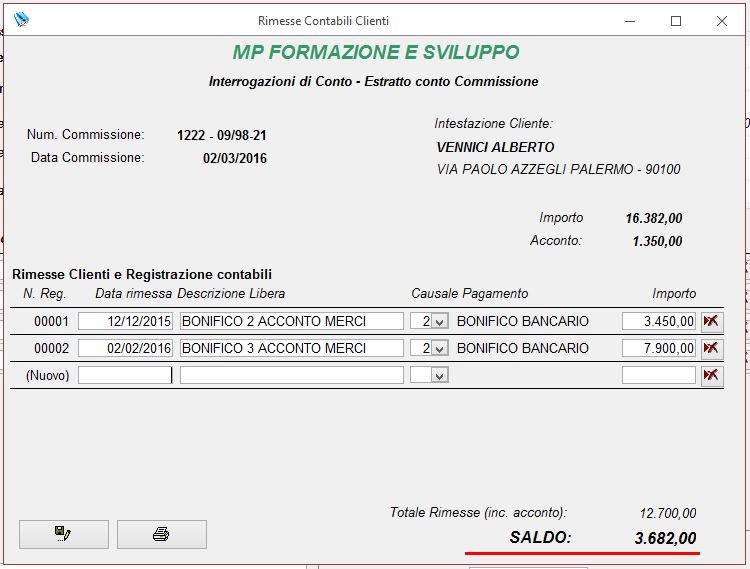750x569 pixels.
Task: Click commission date 02/03/2016
Action: point(235,158)
